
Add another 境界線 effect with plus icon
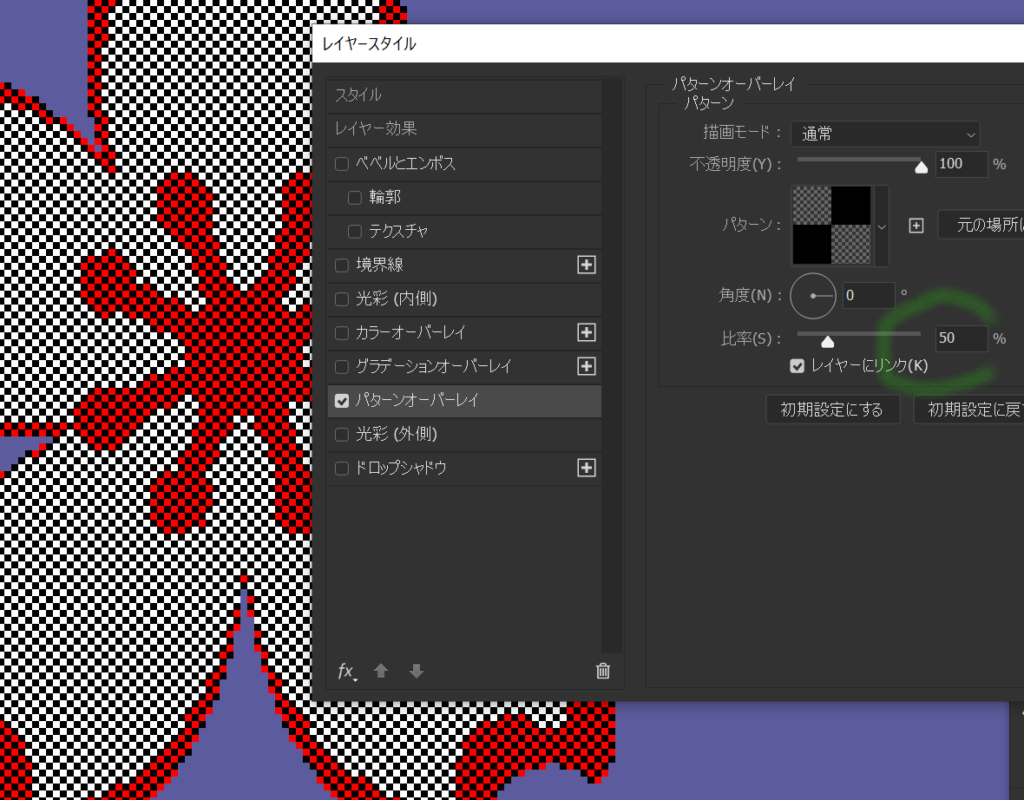(x=587, y=265)
